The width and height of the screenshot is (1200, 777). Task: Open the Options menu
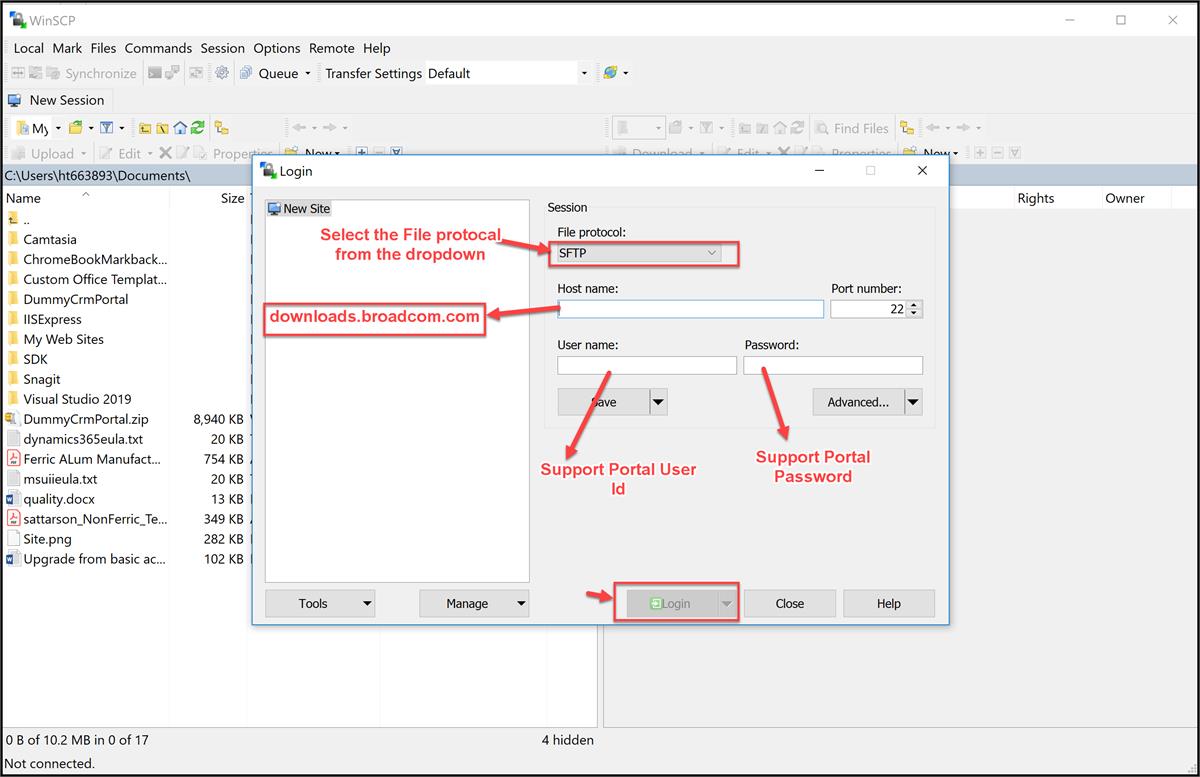277,48
